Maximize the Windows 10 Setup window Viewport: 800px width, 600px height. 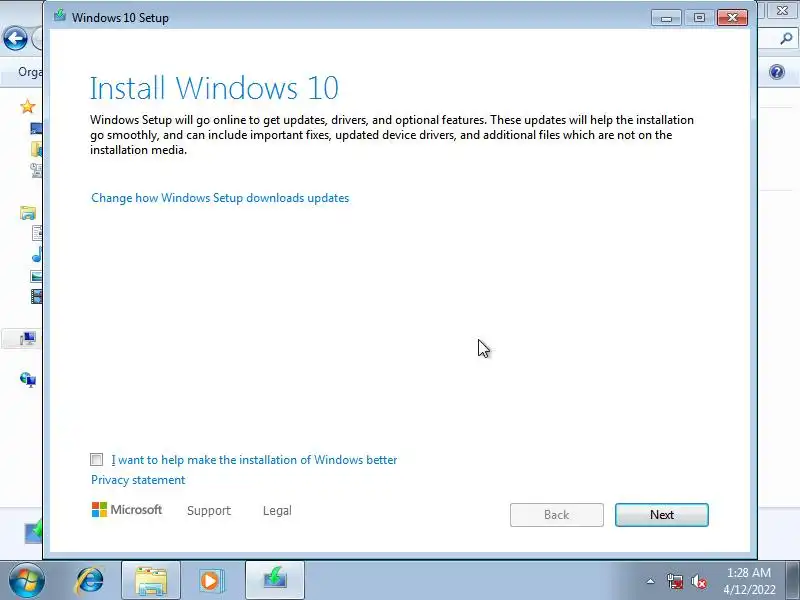[699, 18]
